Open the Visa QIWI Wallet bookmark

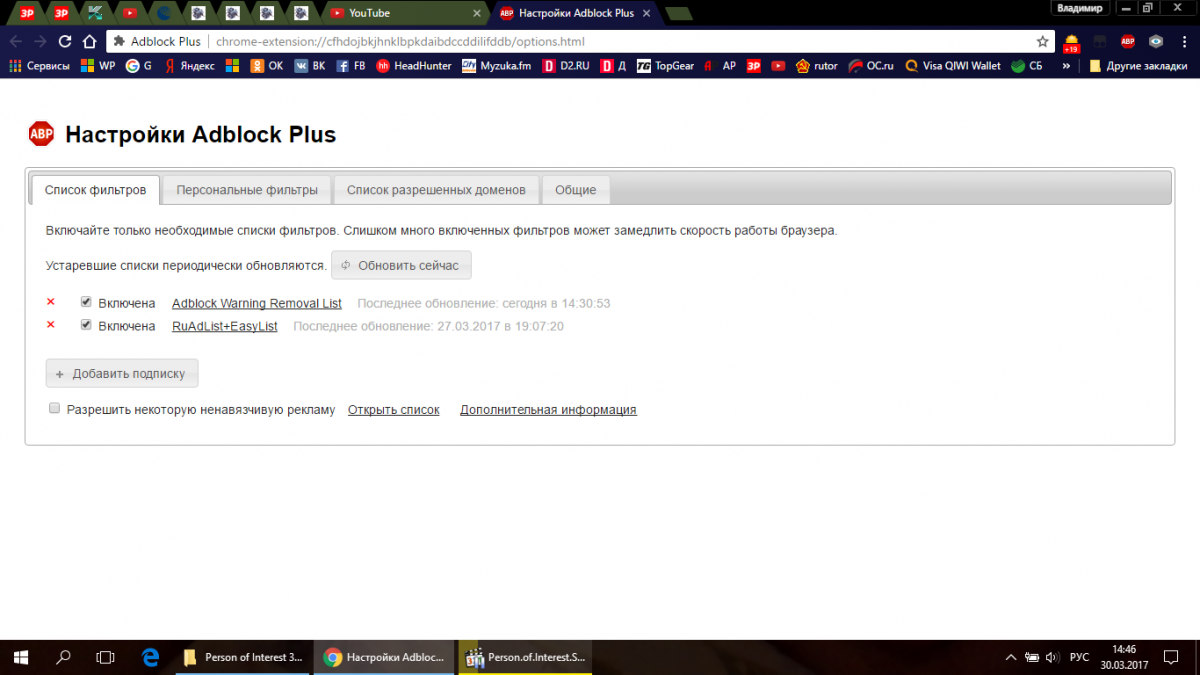(953, 66)
